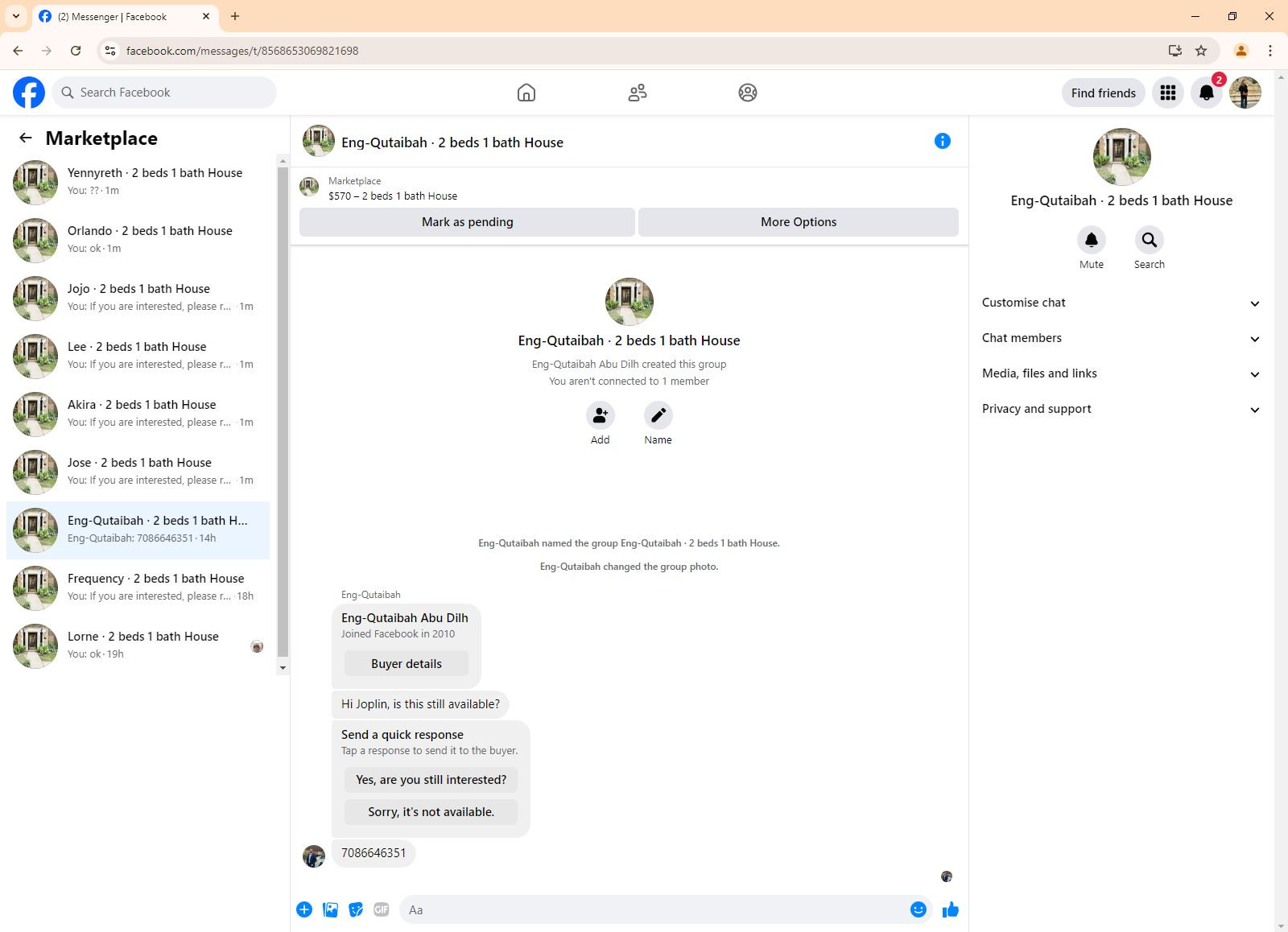Open the account profile picture menu
The image size is (1288, 932).
coord(1245,93)
